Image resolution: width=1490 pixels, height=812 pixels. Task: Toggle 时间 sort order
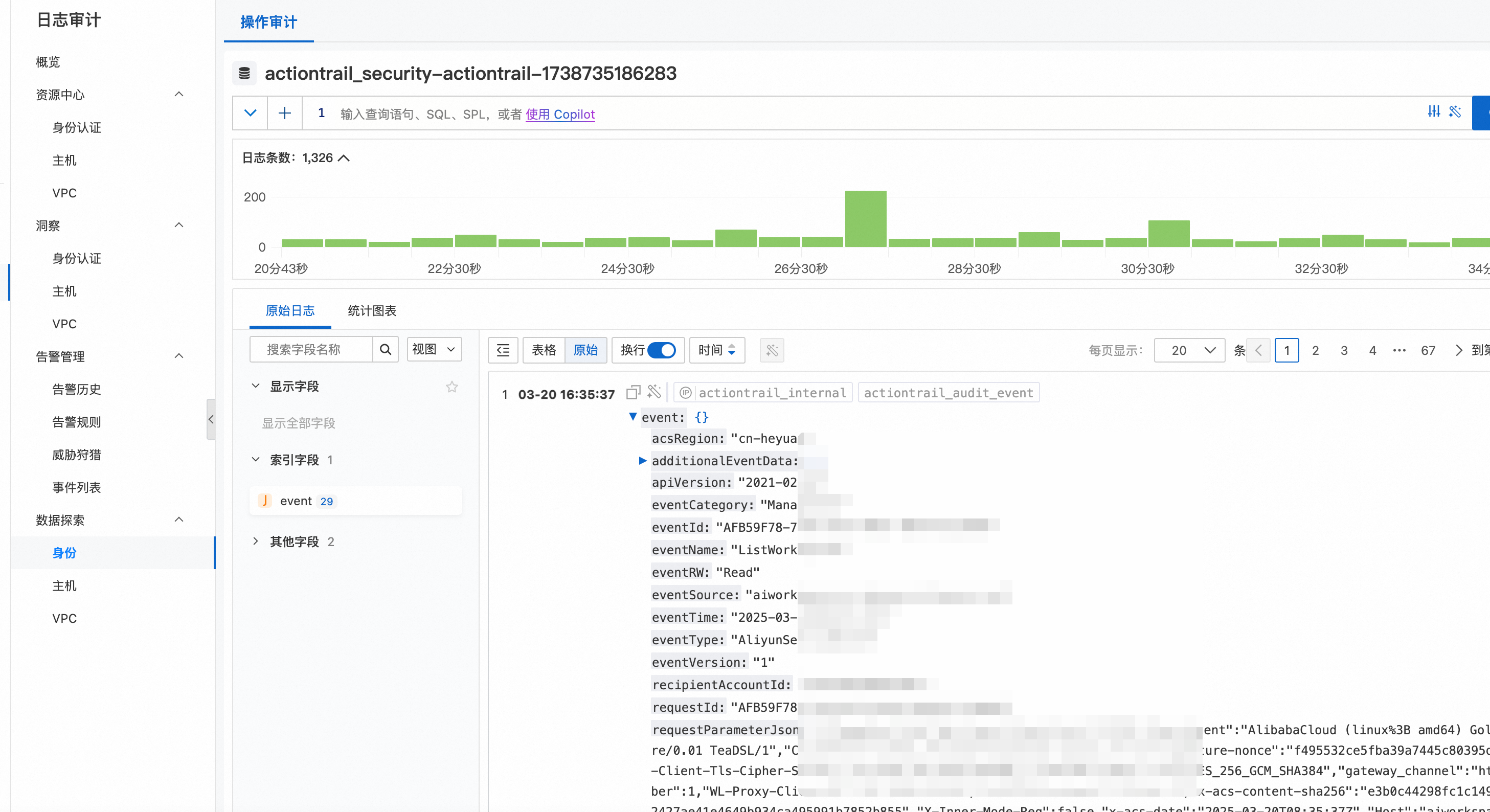coord(717,350)
